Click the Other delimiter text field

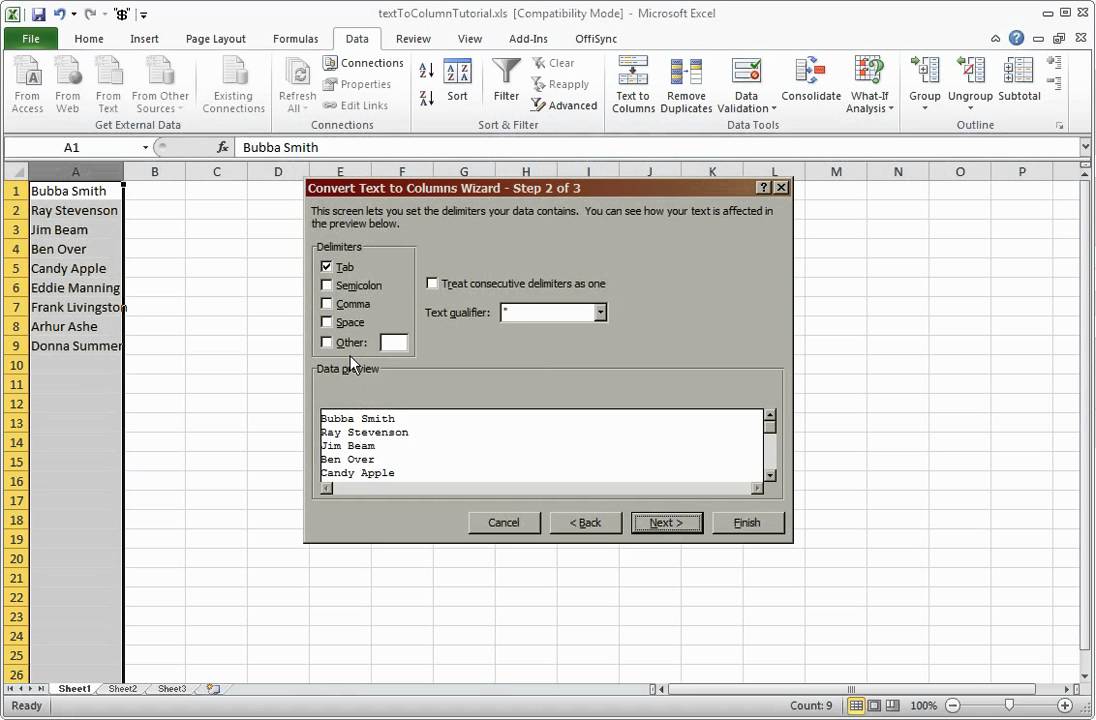pos(394,343)
